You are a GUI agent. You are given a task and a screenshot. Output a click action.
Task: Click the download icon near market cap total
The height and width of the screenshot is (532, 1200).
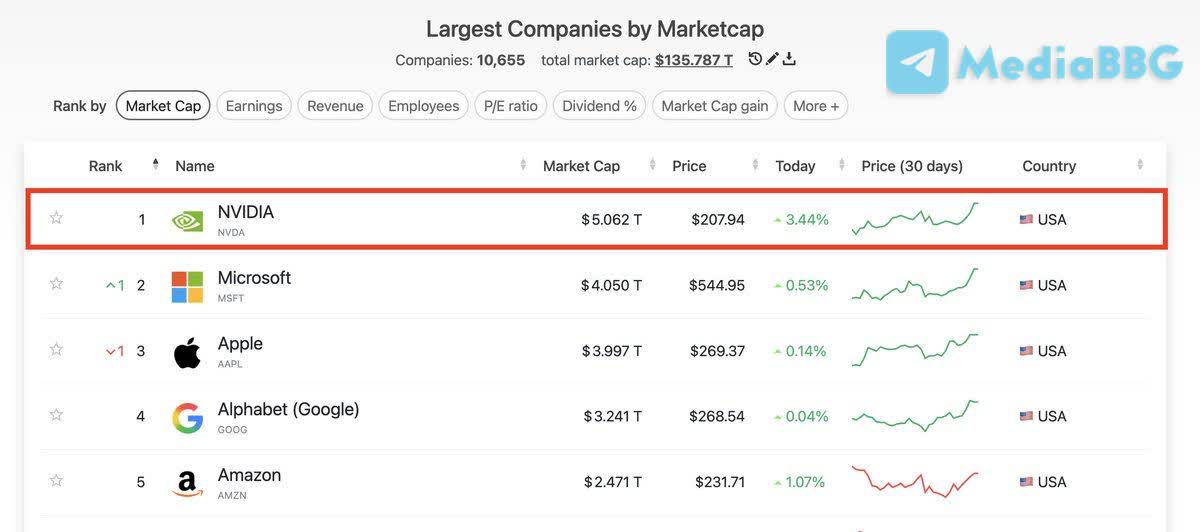coord(789,60)
